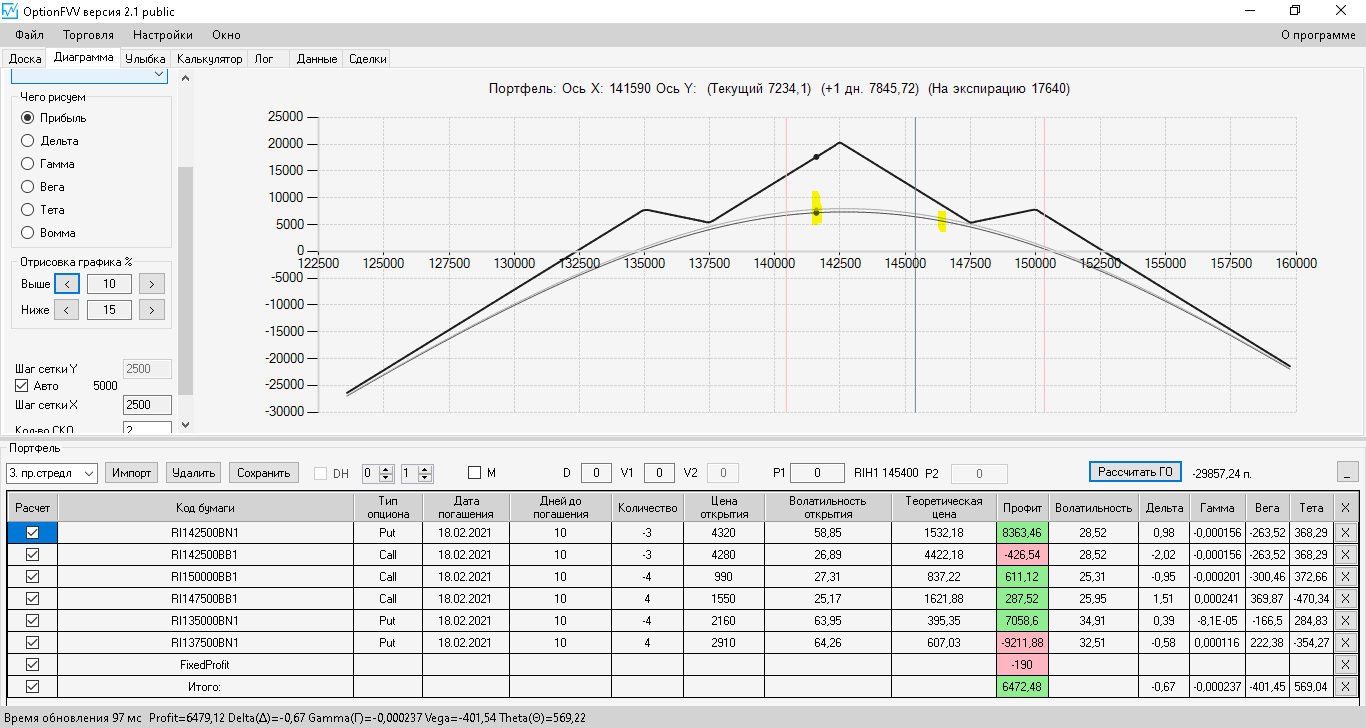Click the Сохранить button
Screen dimensions: 1366x728
[x=264, y=472]
